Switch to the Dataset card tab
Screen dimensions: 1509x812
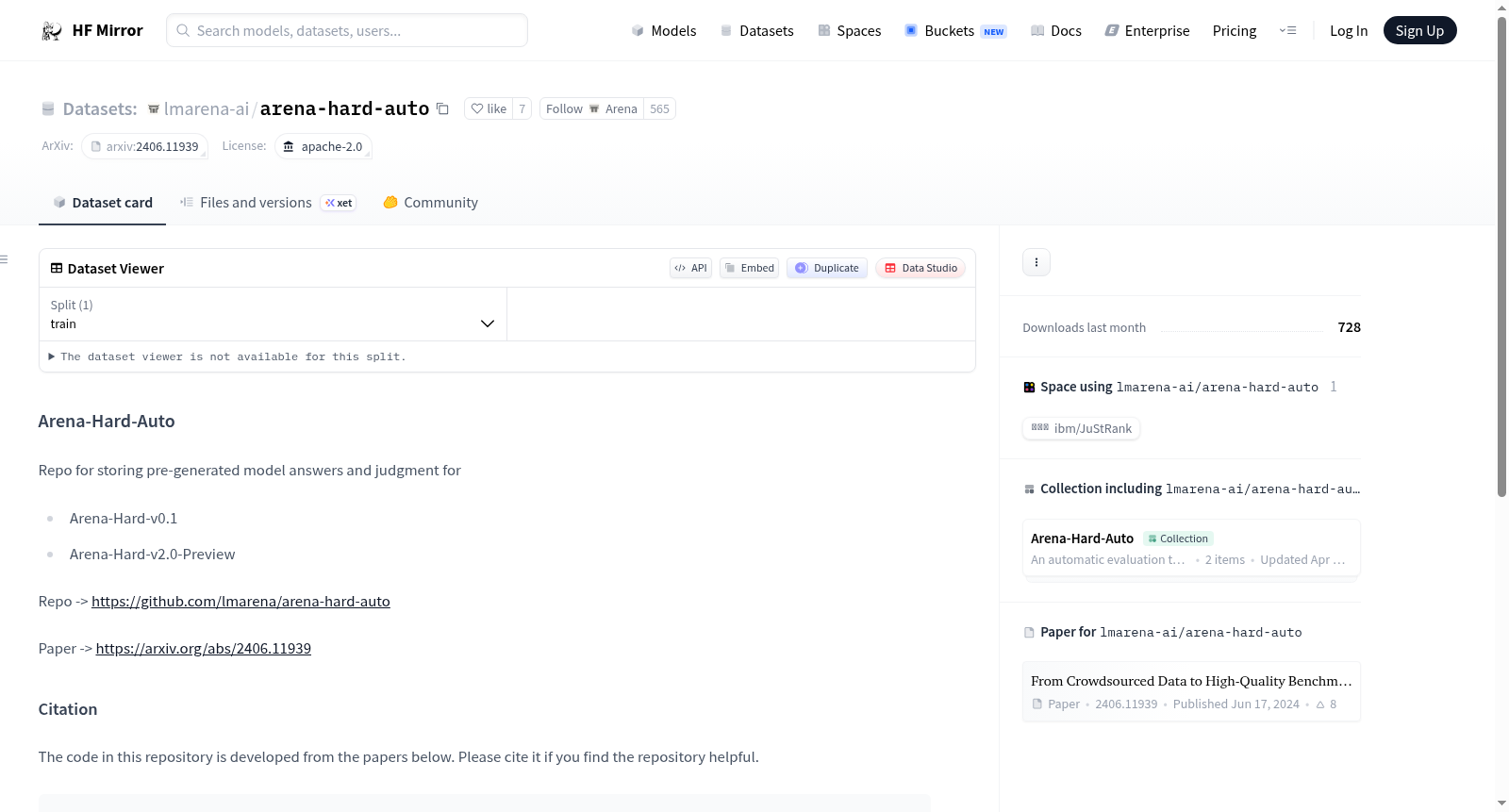coord(103,203)
